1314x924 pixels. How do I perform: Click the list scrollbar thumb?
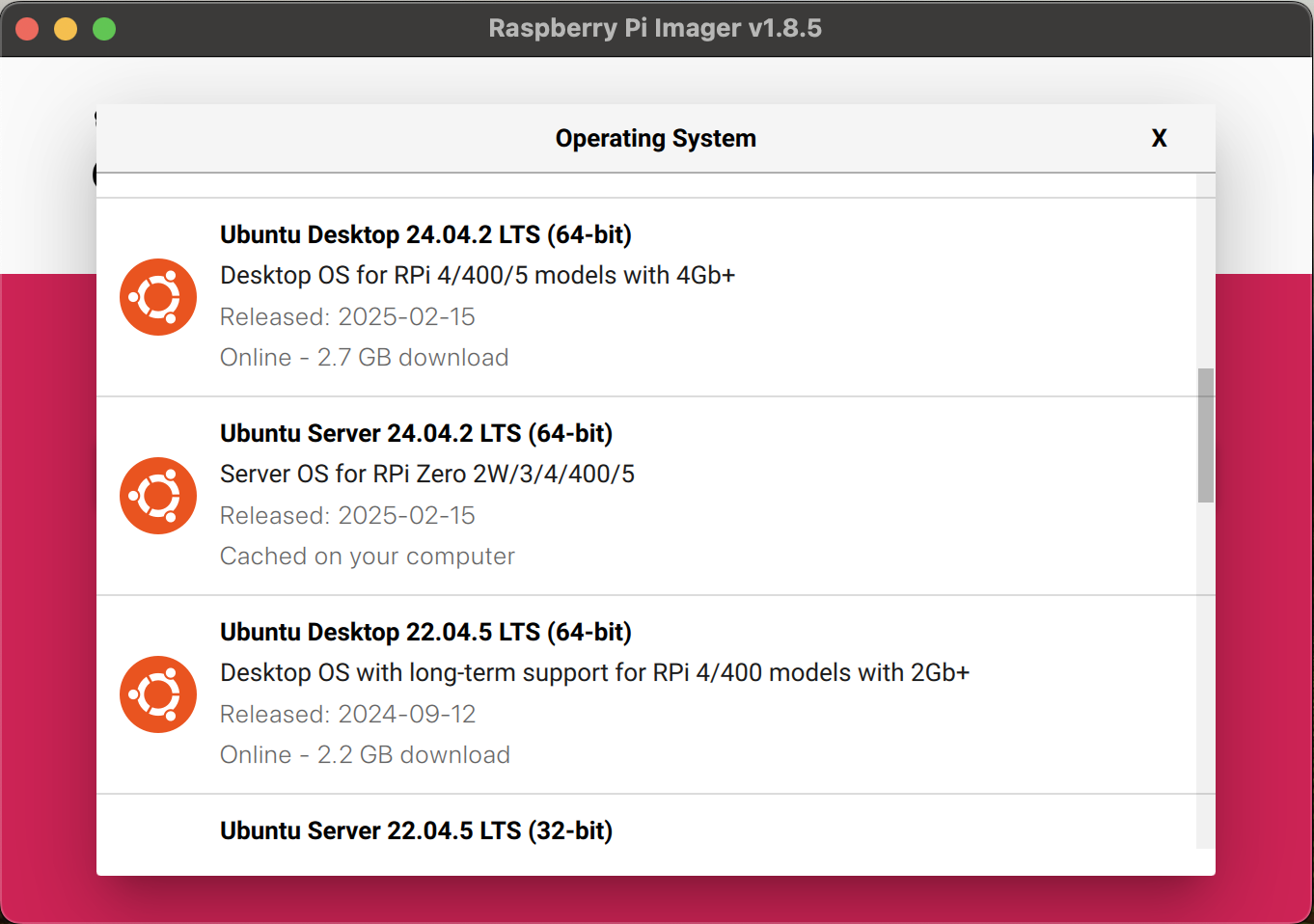(x=1206, y=435)
